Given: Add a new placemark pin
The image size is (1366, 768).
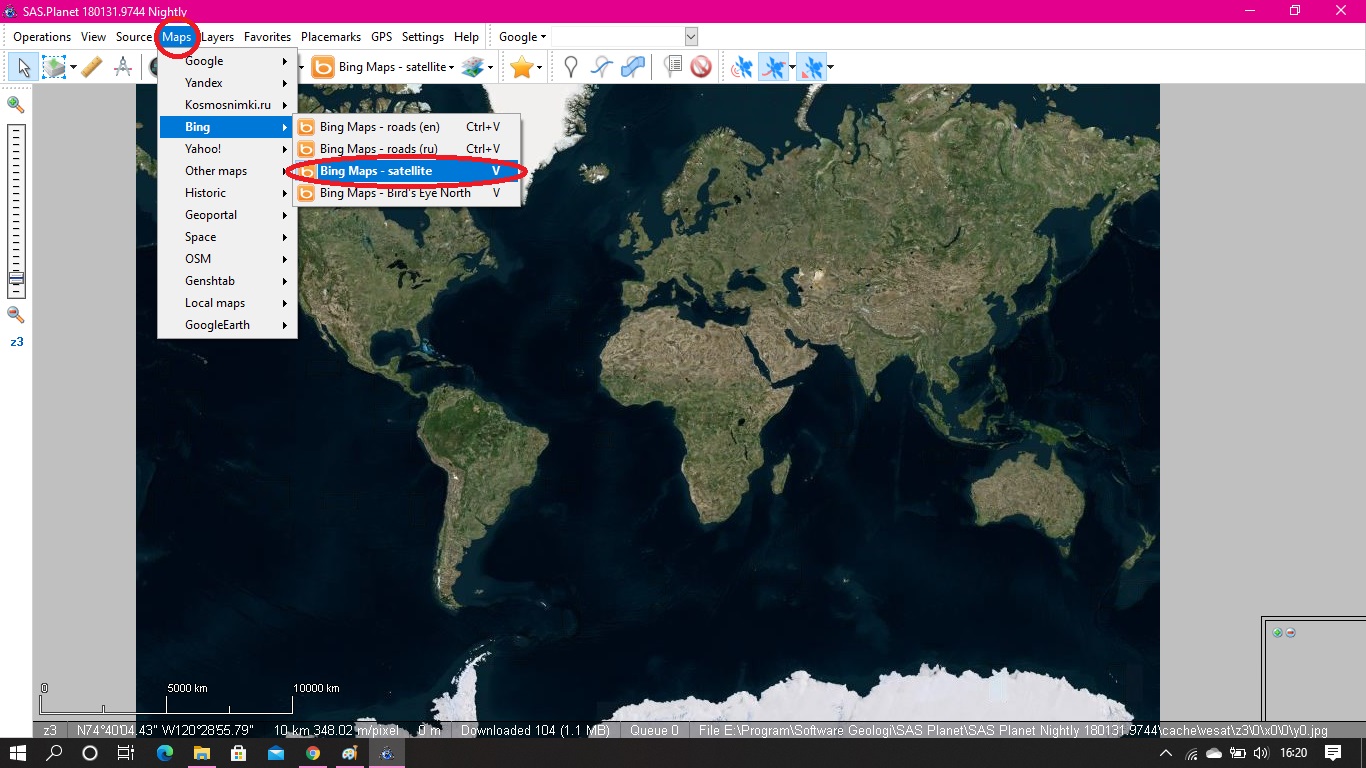Looking at the screenshot, I should click(571, 67).
